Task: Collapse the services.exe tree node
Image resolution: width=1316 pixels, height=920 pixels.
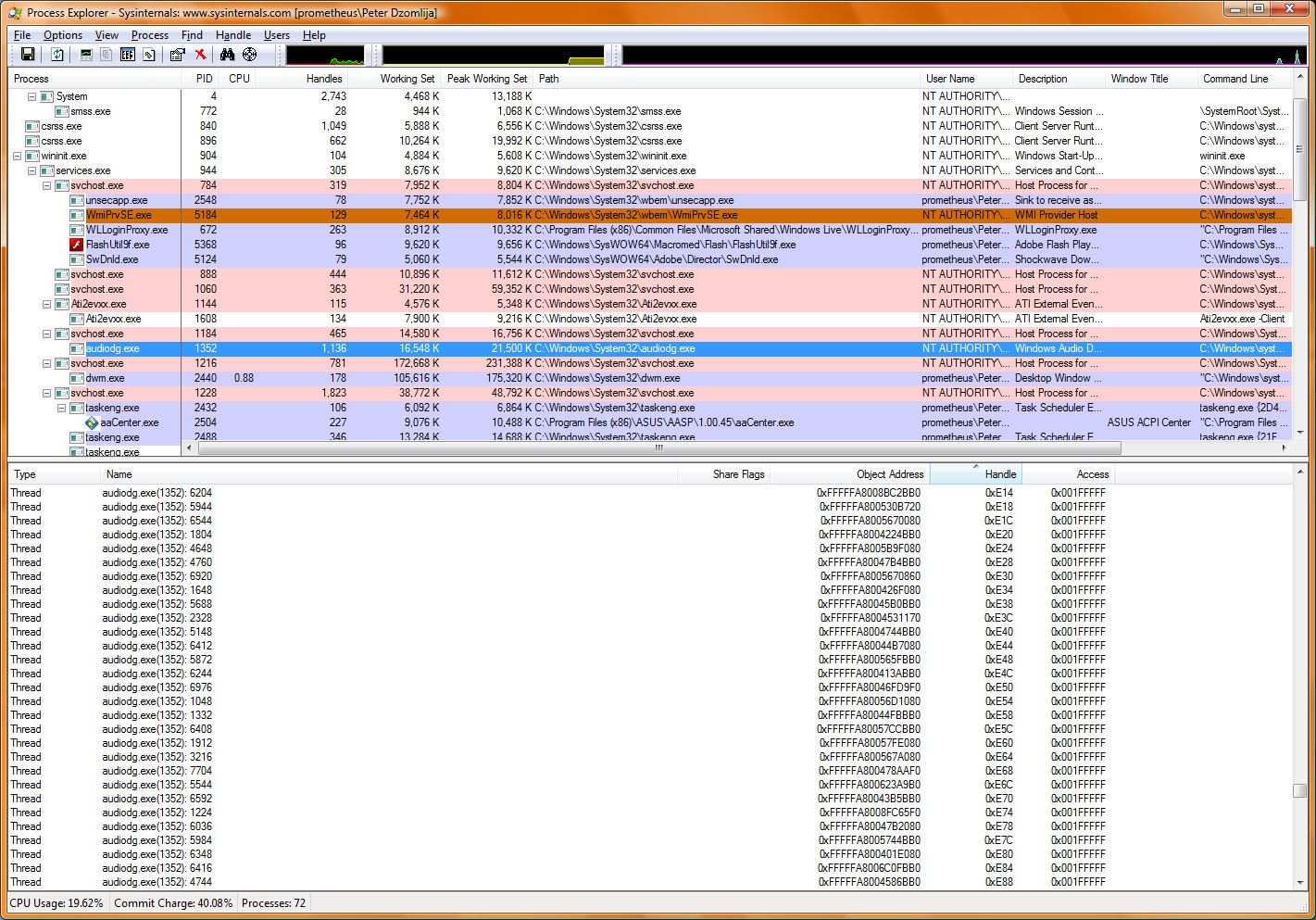Action: coord(31,170)
